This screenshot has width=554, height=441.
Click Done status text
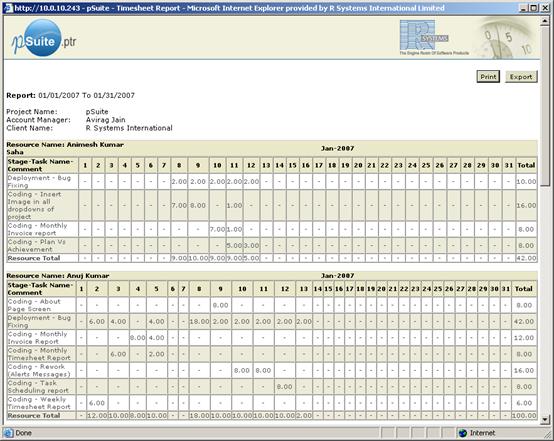tap(24, 433)
